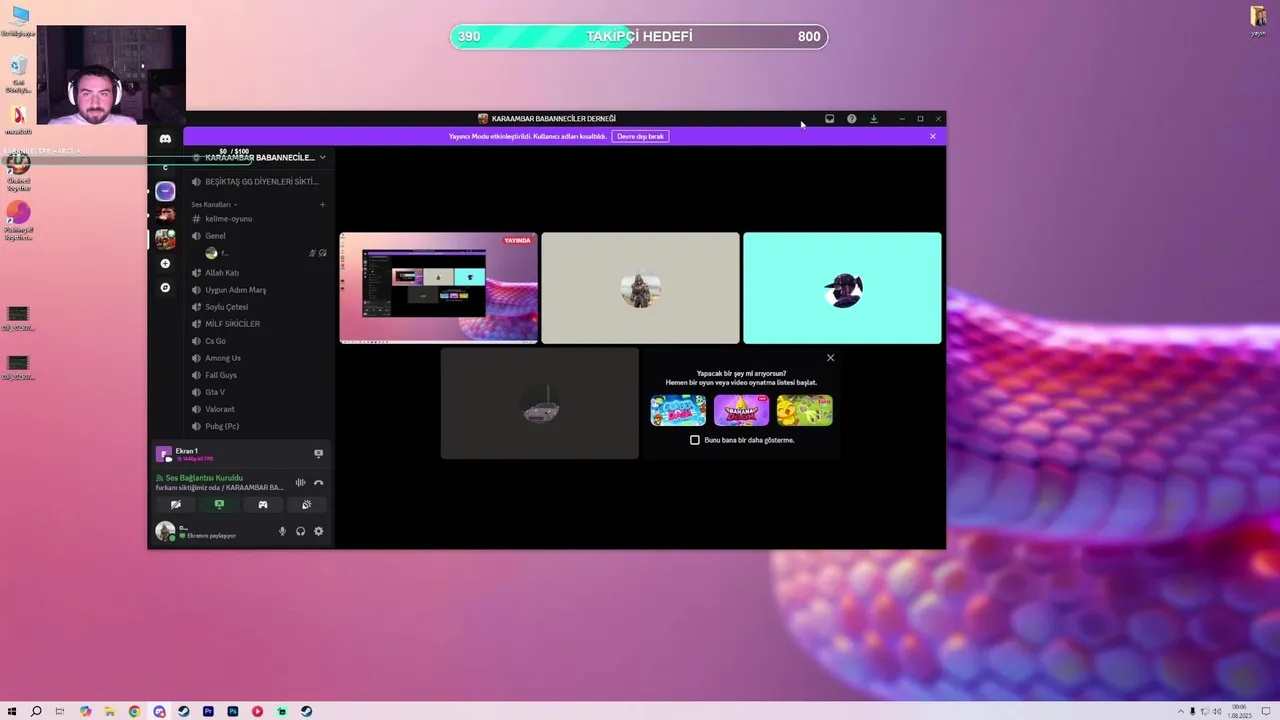Disconnect from voice with hang-up icon
1280x720 pixels.
pos(318,483)
